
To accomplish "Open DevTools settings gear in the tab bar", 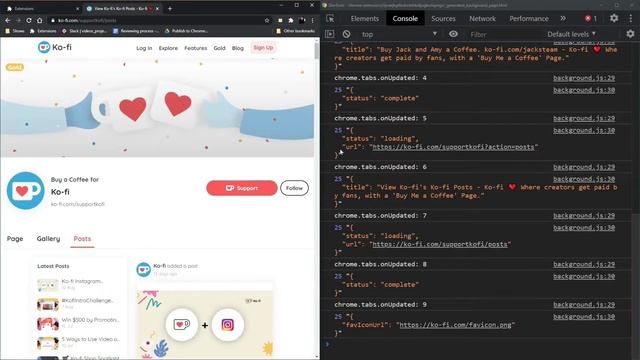I will [614, 18].
